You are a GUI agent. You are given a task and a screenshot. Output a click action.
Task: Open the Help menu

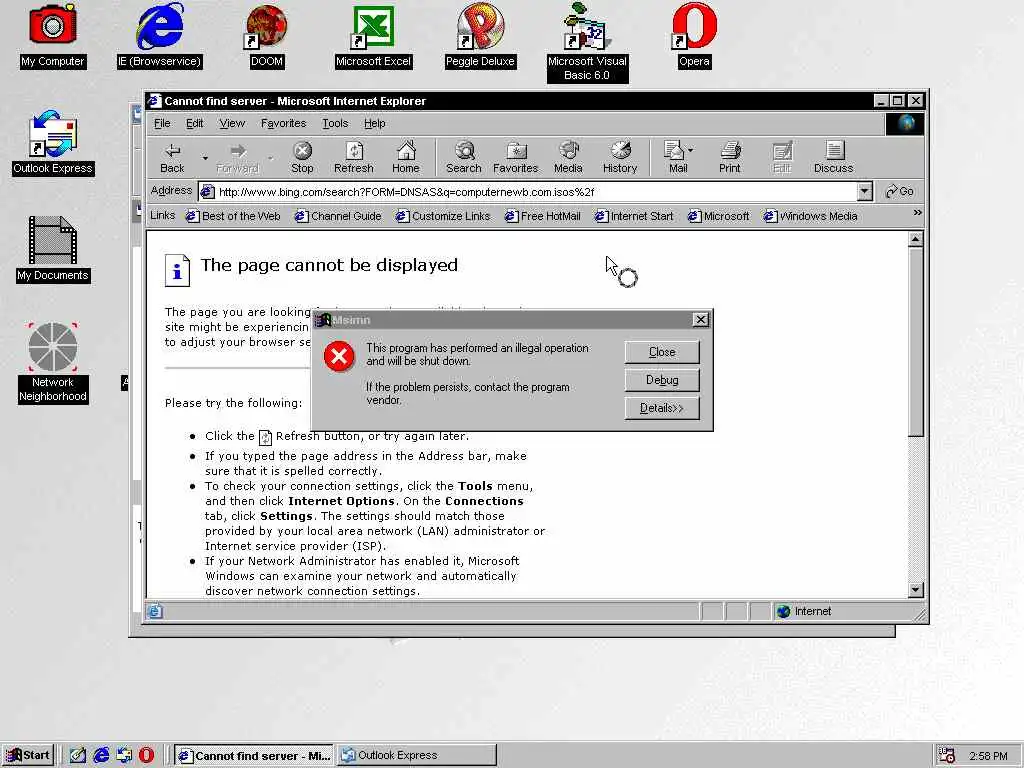[374, 123]
